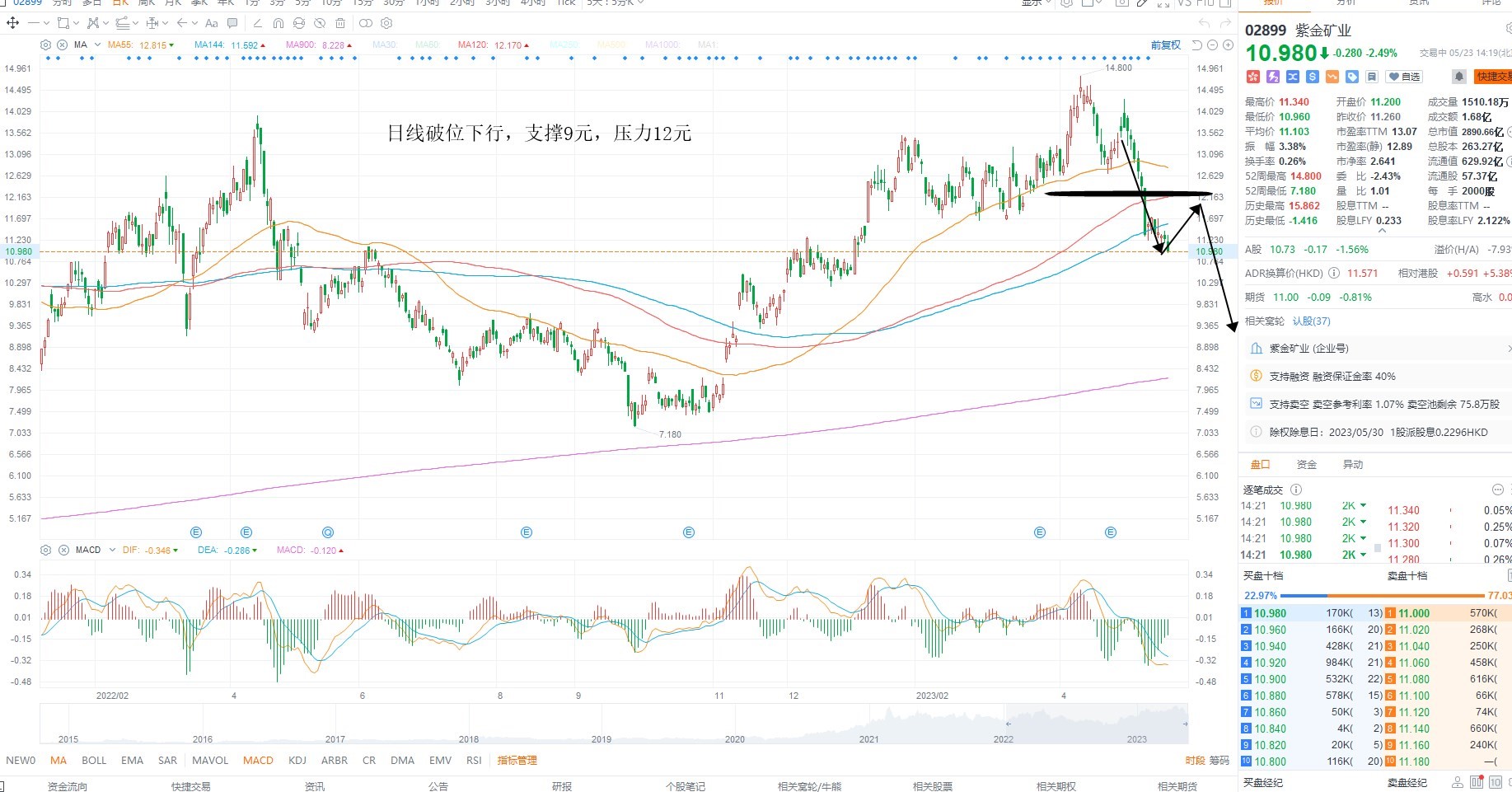The height and width of the screenshot is (792, 1512).
Task: Click the broker person icon at bottom right
Action: coord(1458,782)
